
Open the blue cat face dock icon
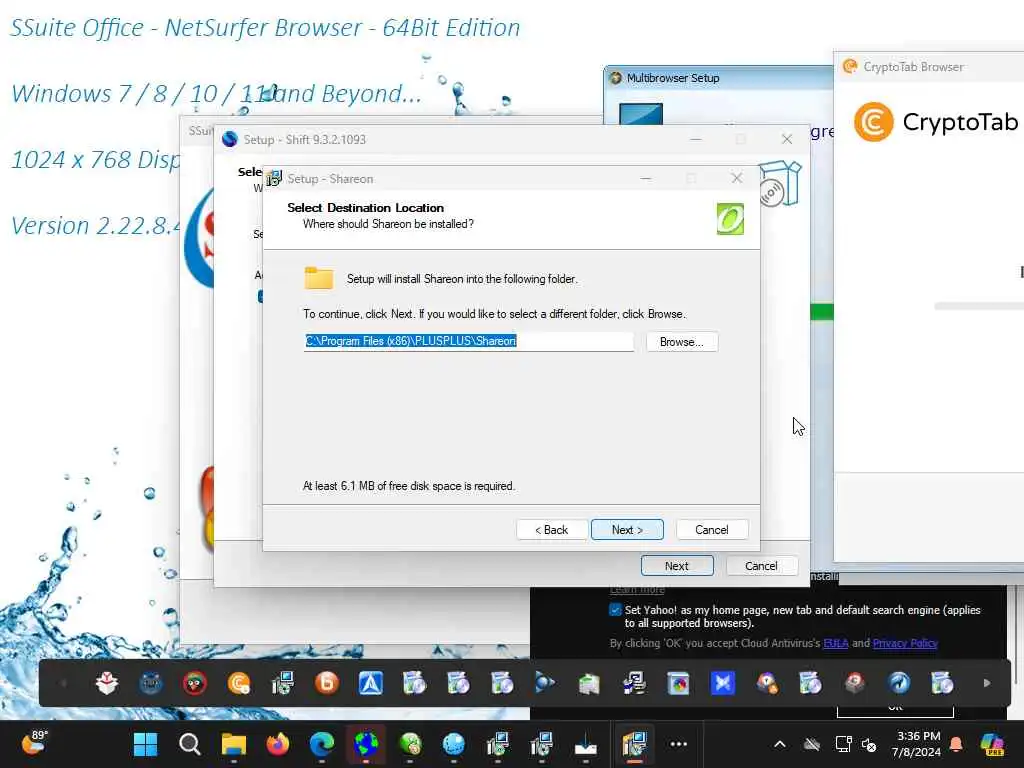pyautogui.click(x=151, y=683)
